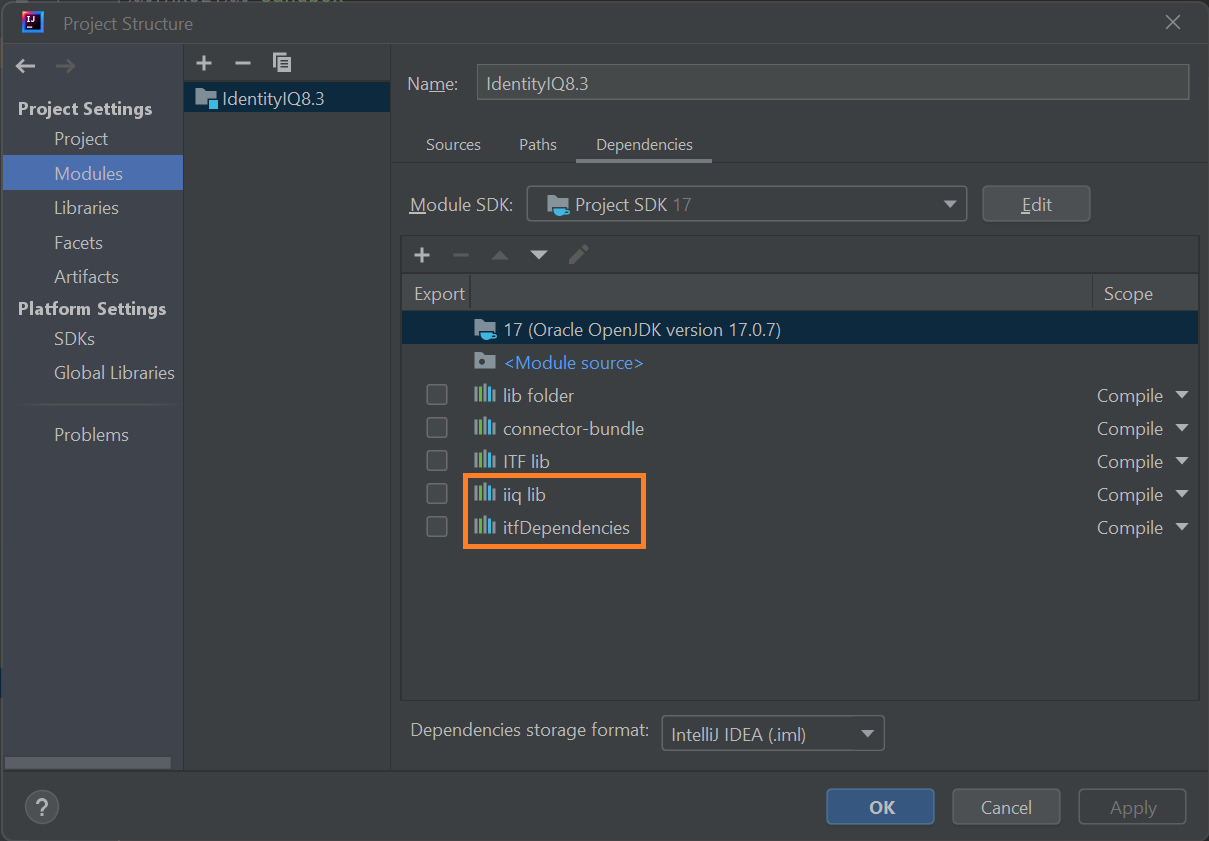1209x841 pixels.
Task: Switch to the Paths tab
Action: coord(537,144)
